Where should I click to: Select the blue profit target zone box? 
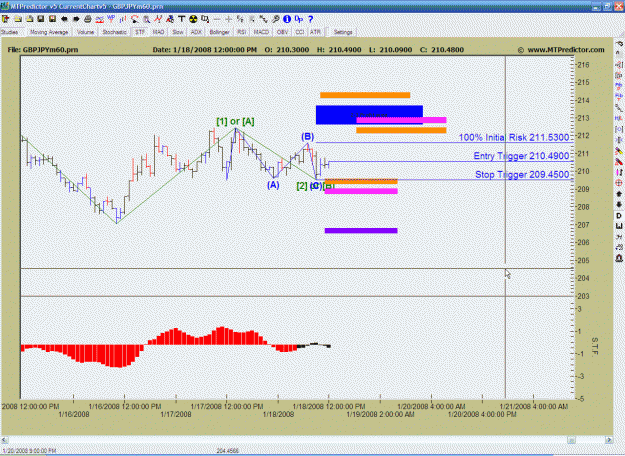369,115
